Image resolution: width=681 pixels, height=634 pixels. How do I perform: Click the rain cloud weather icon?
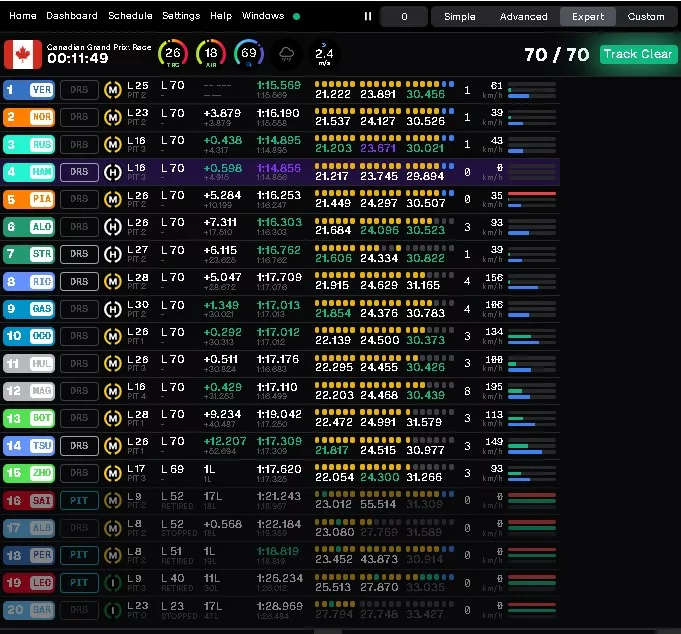[286, 54]
